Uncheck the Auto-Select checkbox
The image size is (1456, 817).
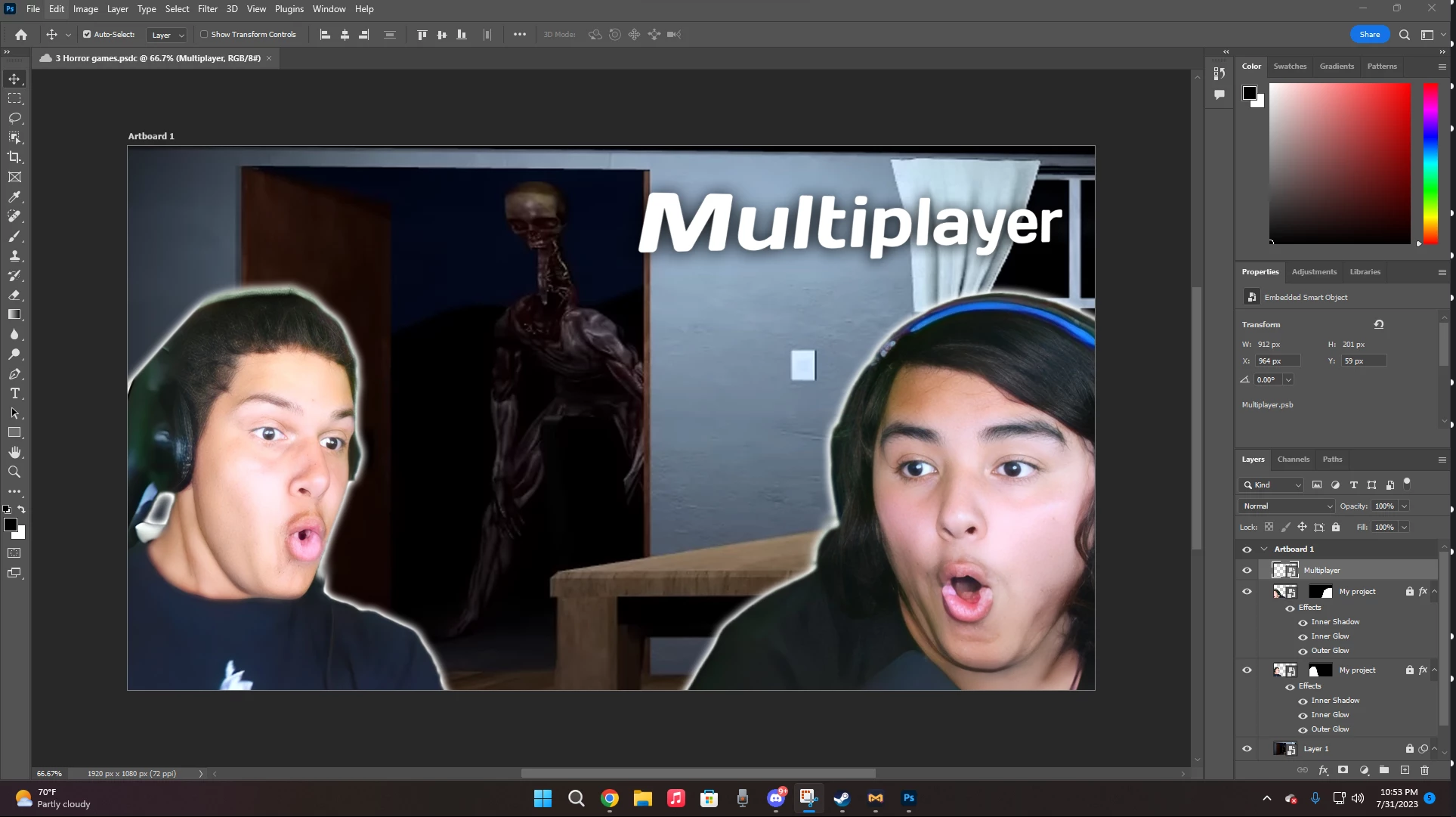[x=87, y=35]
